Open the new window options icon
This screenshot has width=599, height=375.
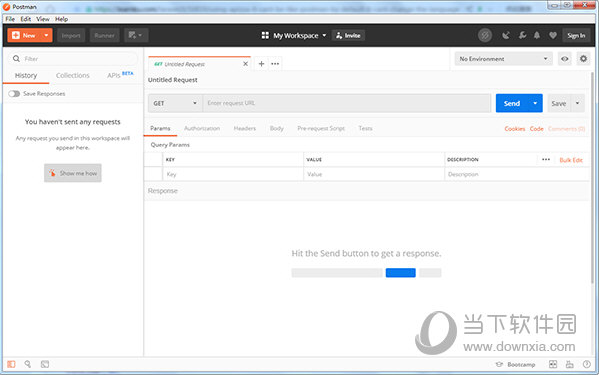point(136,36)
